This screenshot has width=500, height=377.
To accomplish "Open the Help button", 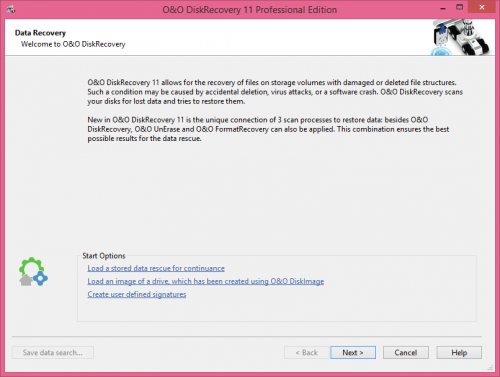I will pyautogui.click(x=459, y=352).
